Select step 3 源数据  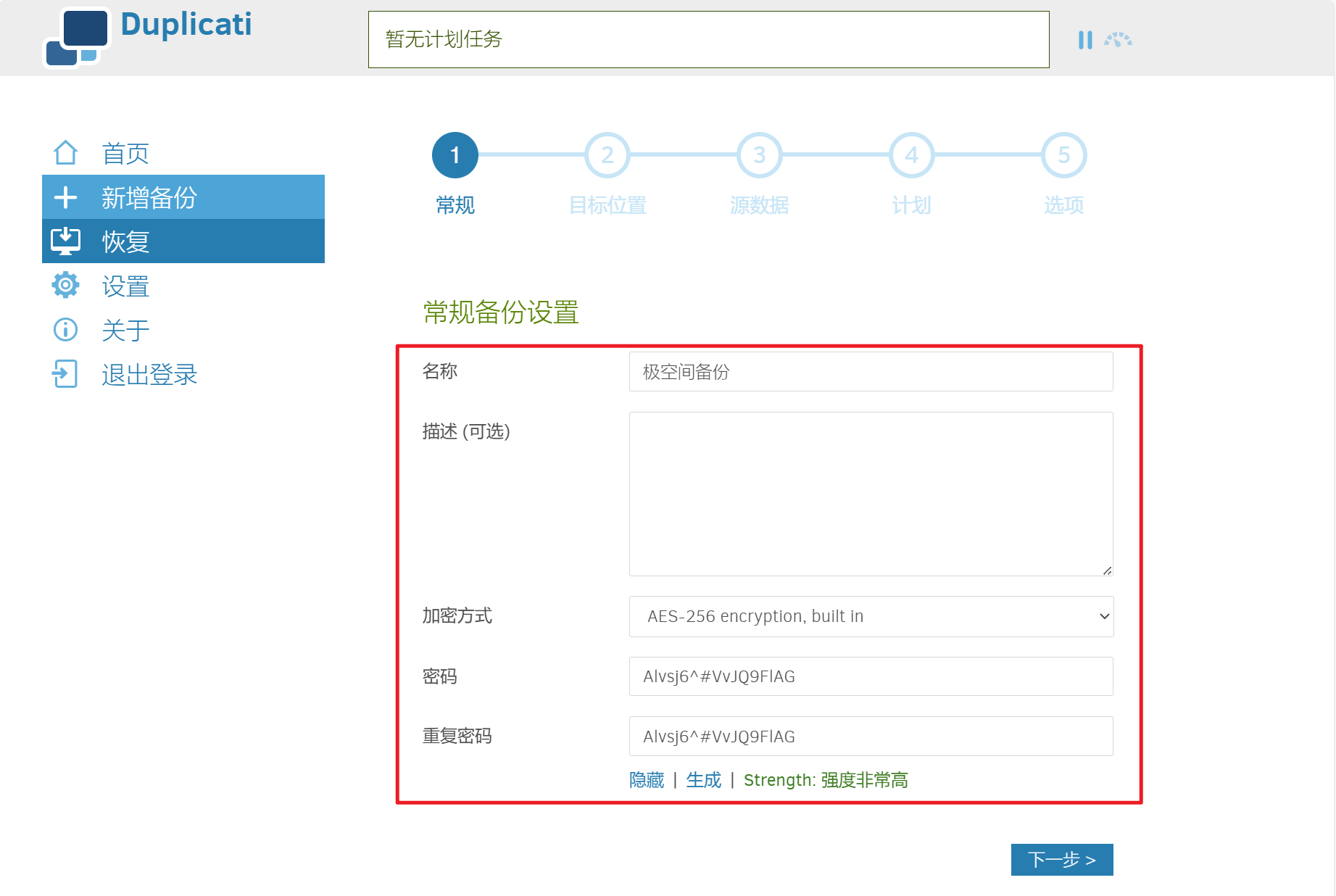click(759, 154)
